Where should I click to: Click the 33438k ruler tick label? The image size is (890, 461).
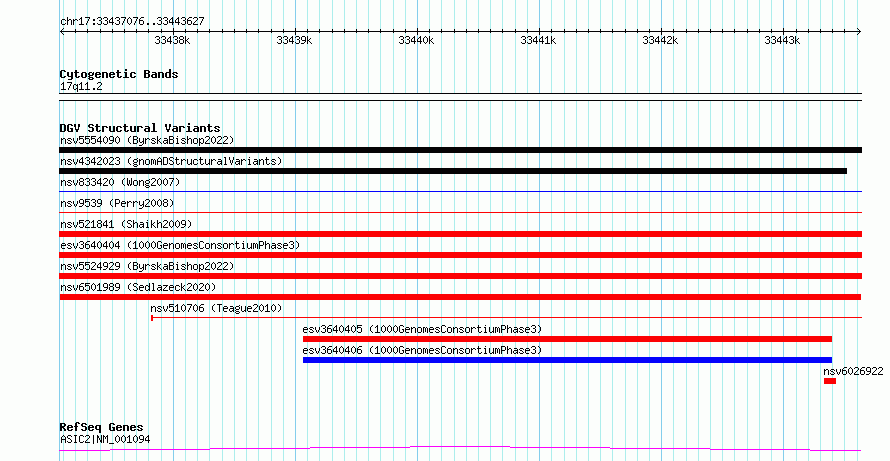point(172,40)
